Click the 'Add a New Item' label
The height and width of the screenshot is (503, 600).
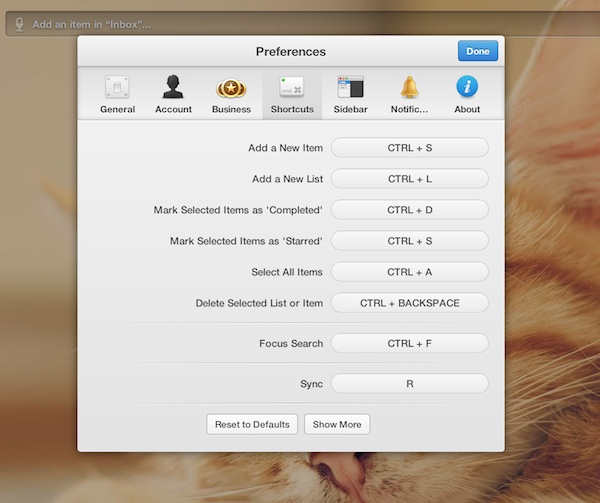coord(285,148)
